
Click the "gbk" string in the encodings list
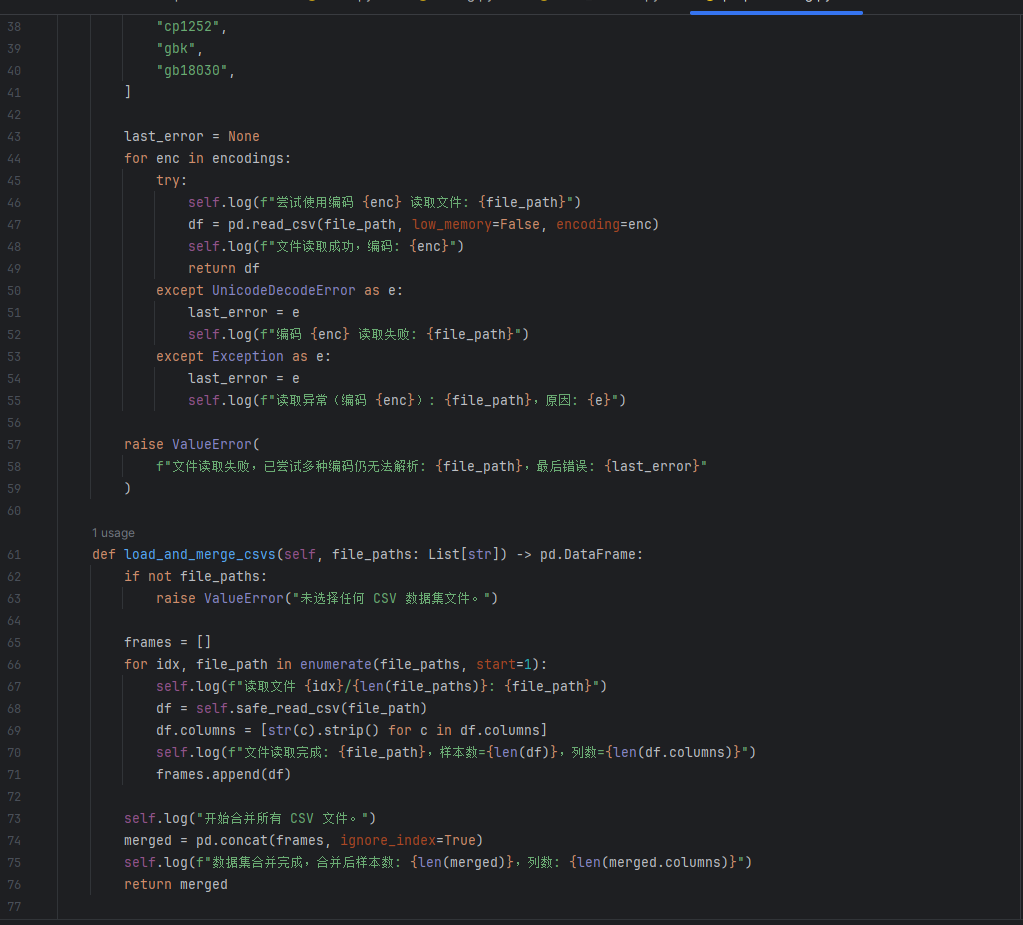coord(176,49)
